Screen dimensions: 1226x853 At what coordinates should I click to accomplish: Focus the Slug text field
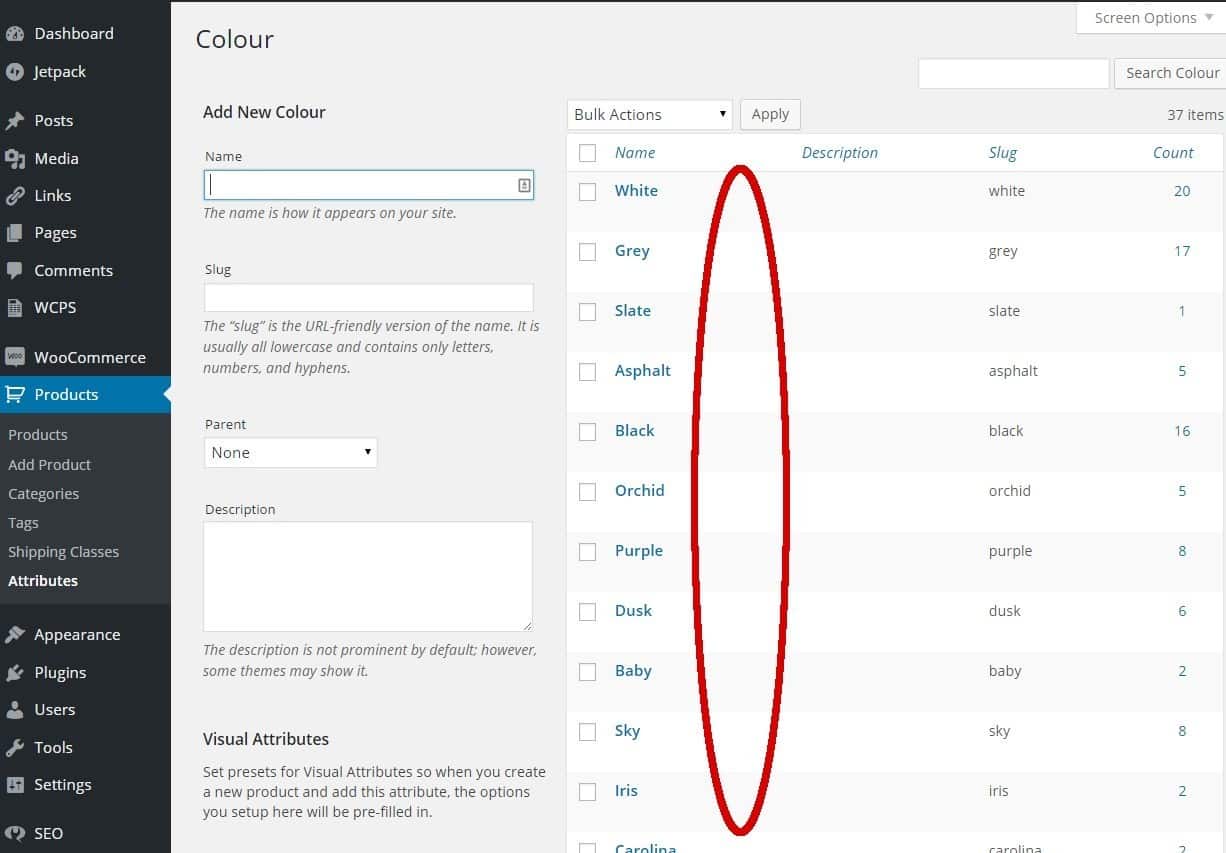[x=368, y=297]
